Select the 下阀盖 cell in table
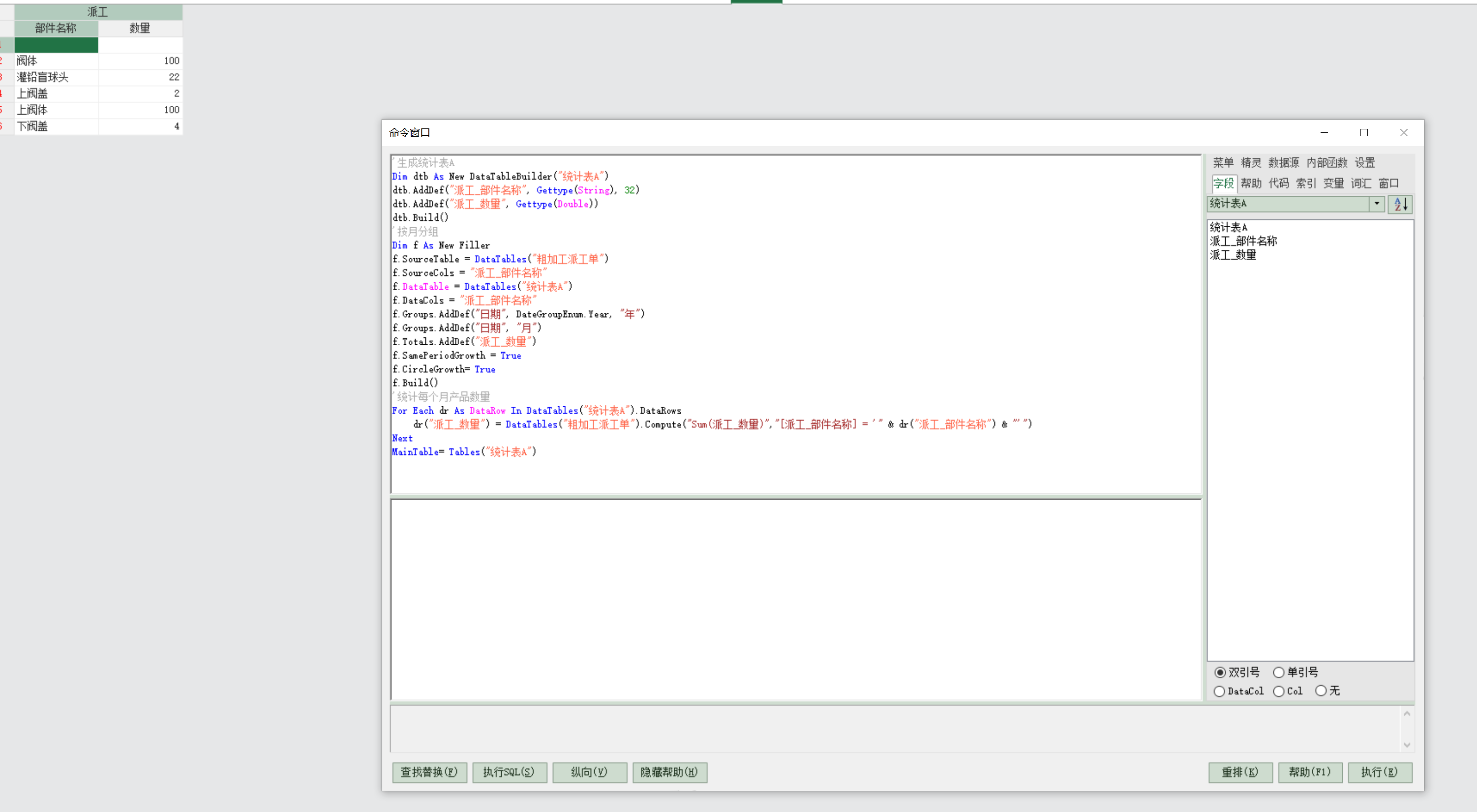 coord(56,126)
